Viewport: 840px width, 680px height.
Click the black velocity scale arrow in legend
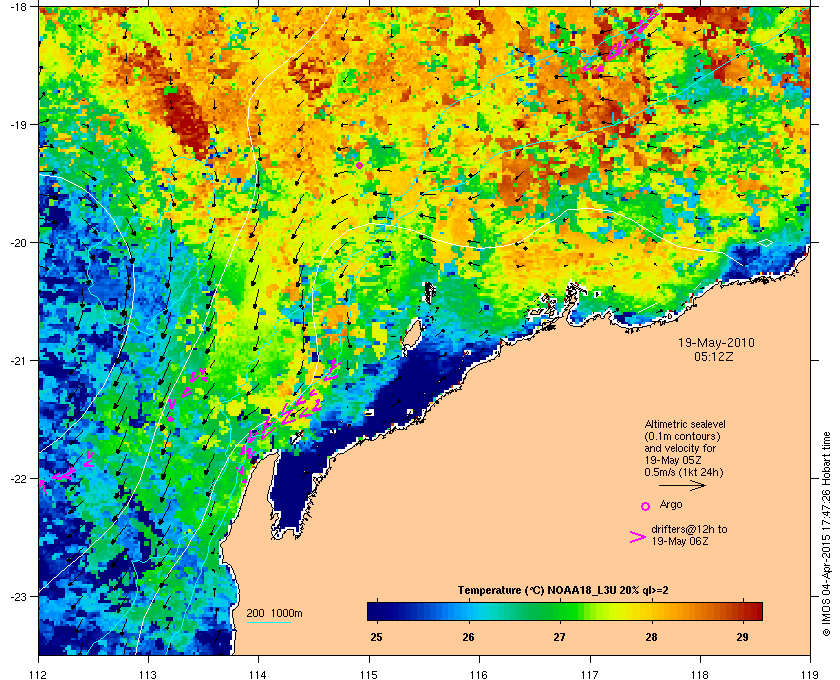[682, 486]
